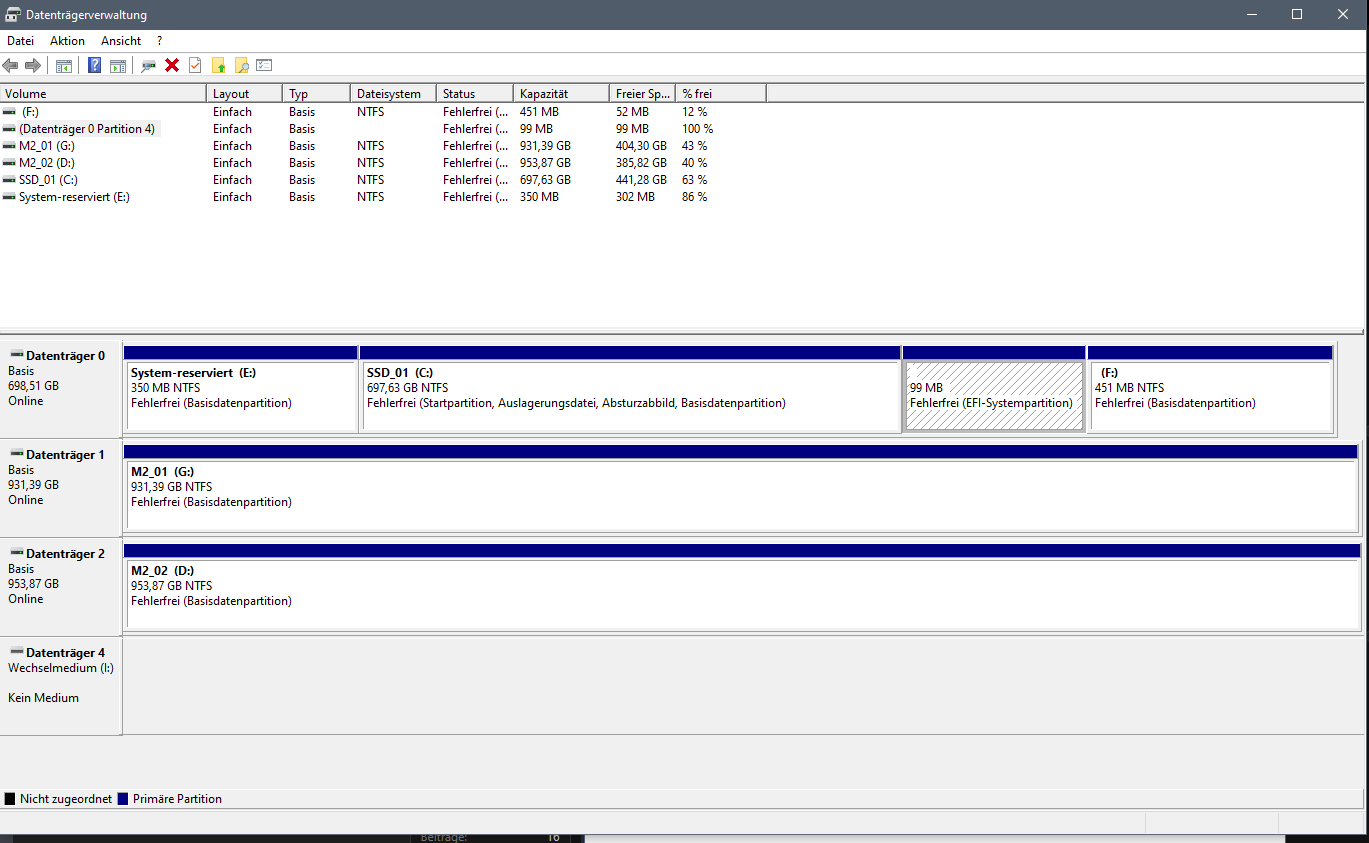The image size is (1369, 843).
Task: Select M2_01 (G:) partition block on Datenträger 1
Action: tap(740, 489)
